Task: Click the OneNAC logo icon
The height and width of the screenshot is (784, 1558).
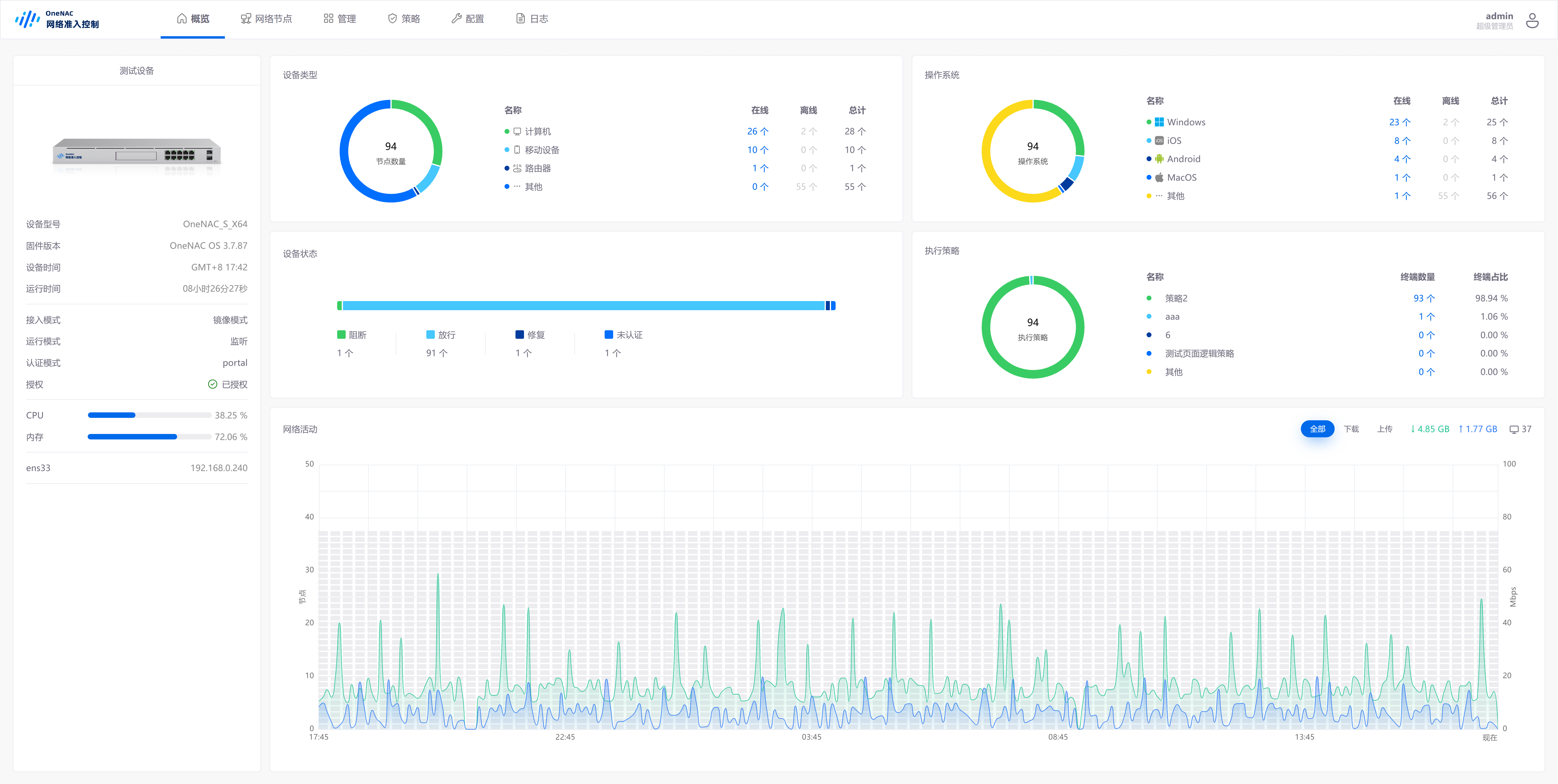Action: point(27,19)
